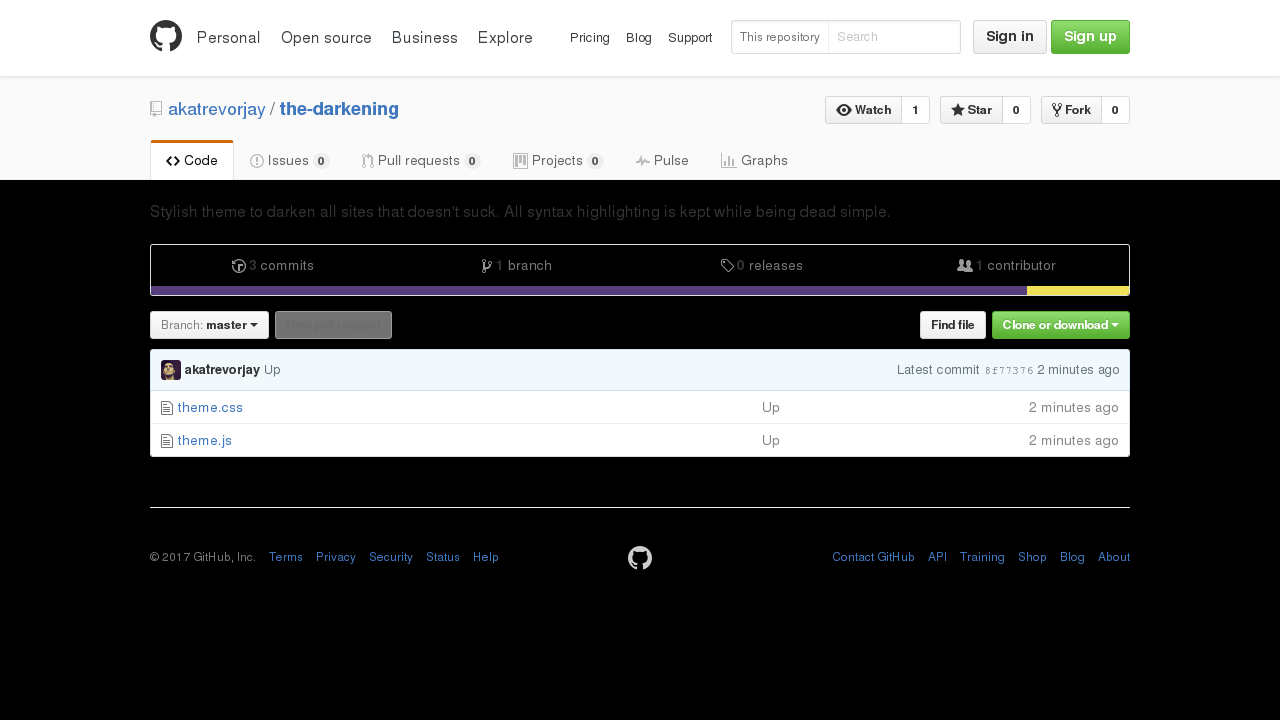
Task: Open the Open source header link
Action: click(x=326, y=38)
